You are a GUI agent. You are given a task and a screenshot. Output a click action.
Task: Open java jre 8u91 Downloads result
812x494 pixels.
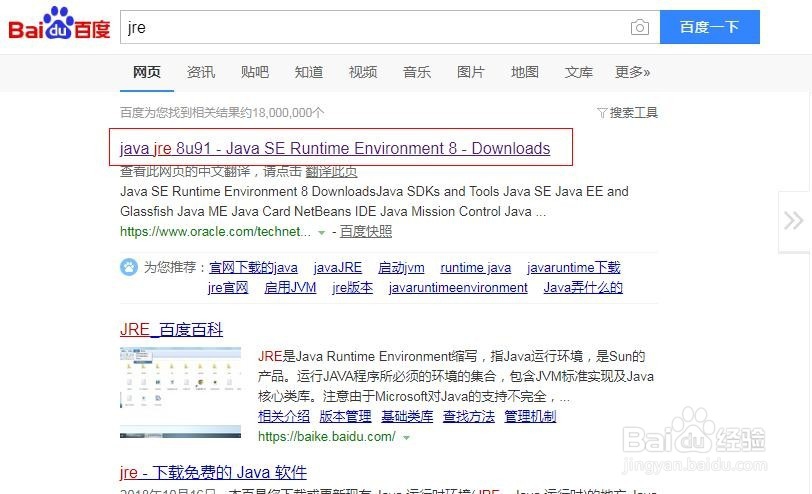pos(335,148)
